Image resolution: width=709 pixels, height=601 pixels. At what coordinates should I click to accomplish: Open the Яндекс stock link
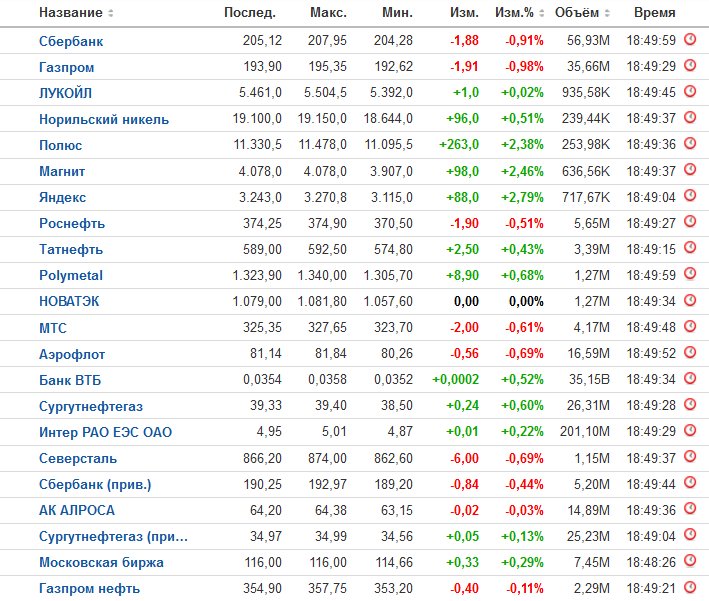point(62,197)
